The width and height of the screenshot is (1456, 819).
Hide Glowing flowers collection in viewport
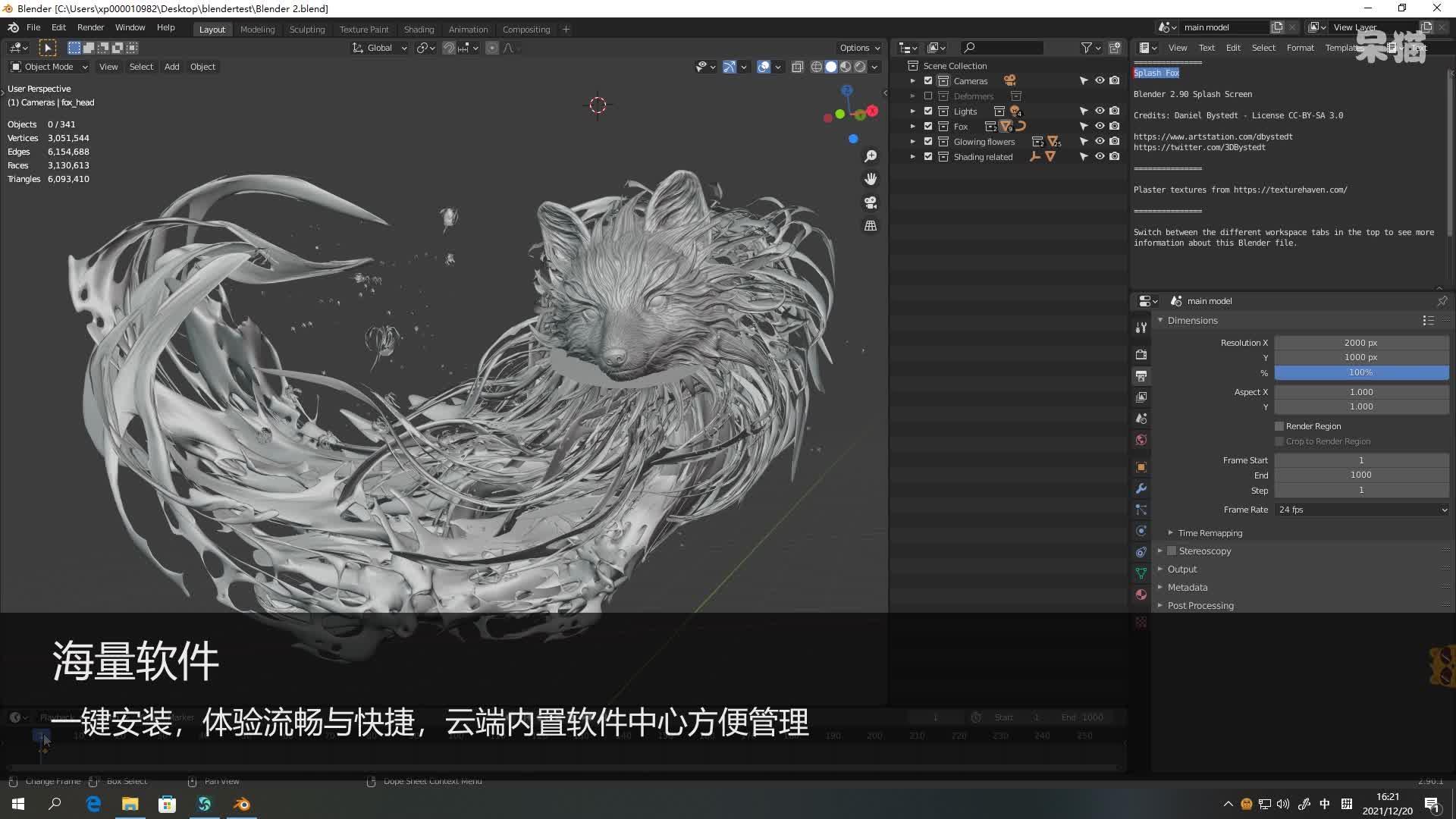pos(1099,141)
